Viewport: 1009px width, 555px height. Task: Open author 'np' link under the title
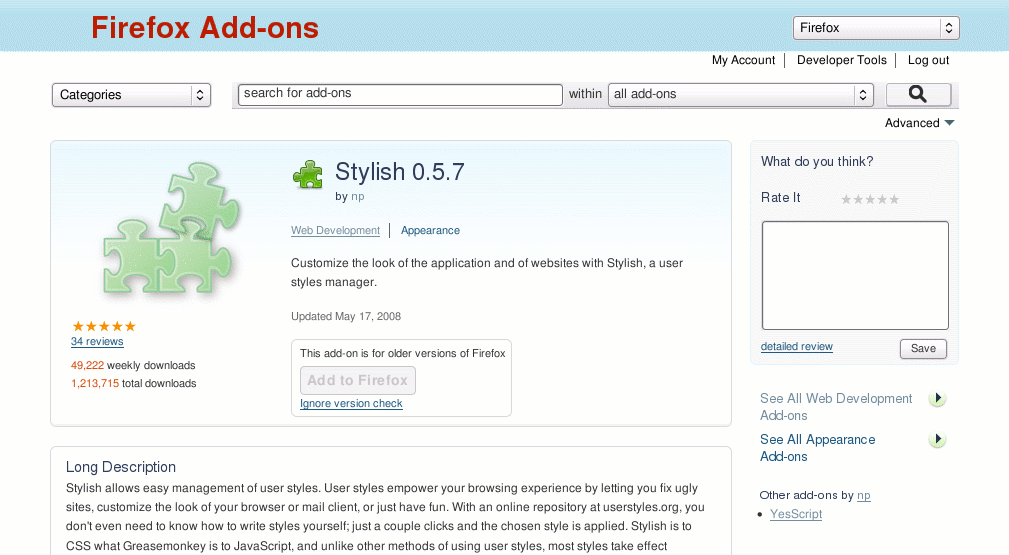358,196
